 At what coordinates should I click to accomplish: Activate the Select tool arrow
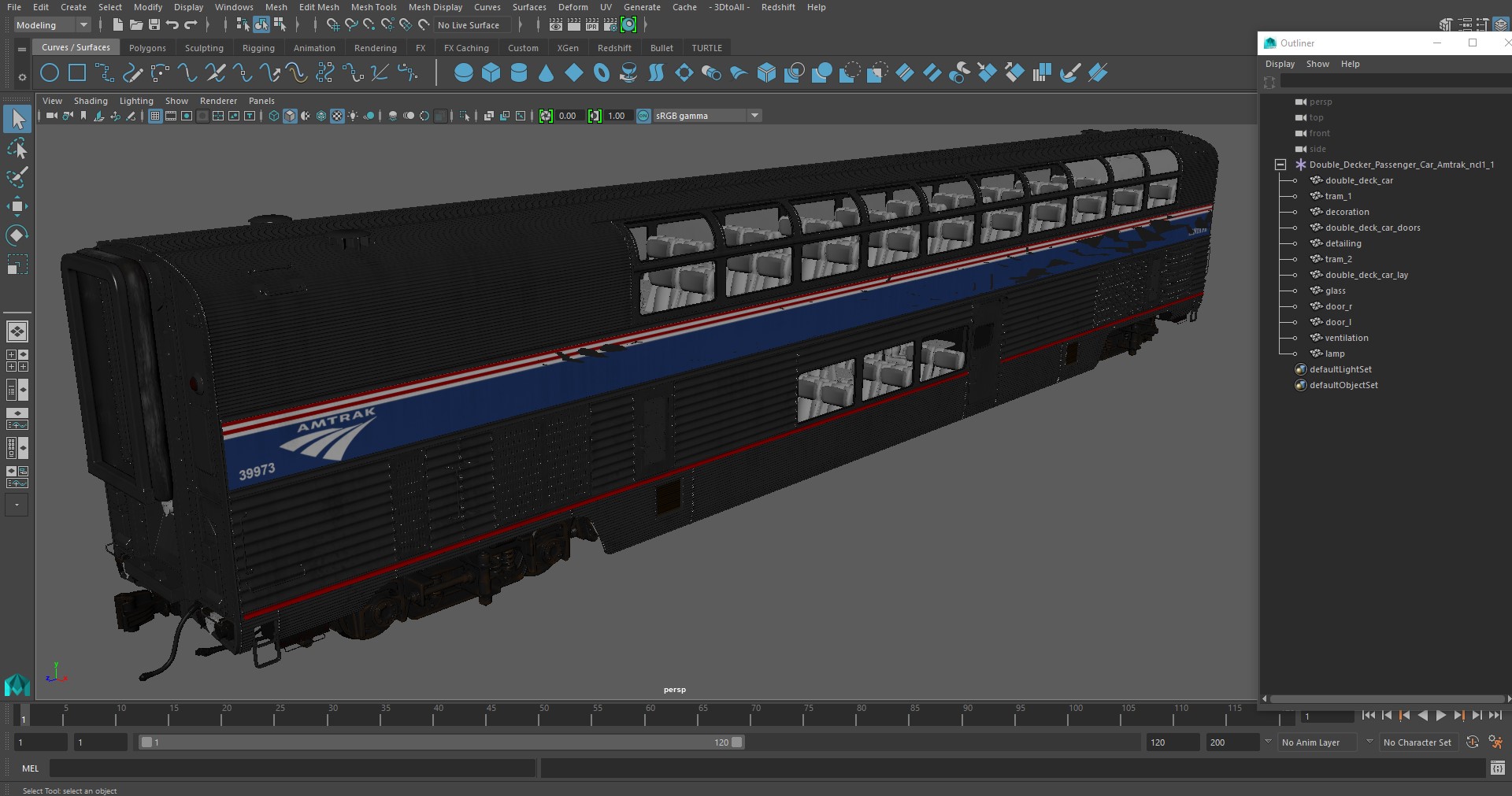(17, 120)
